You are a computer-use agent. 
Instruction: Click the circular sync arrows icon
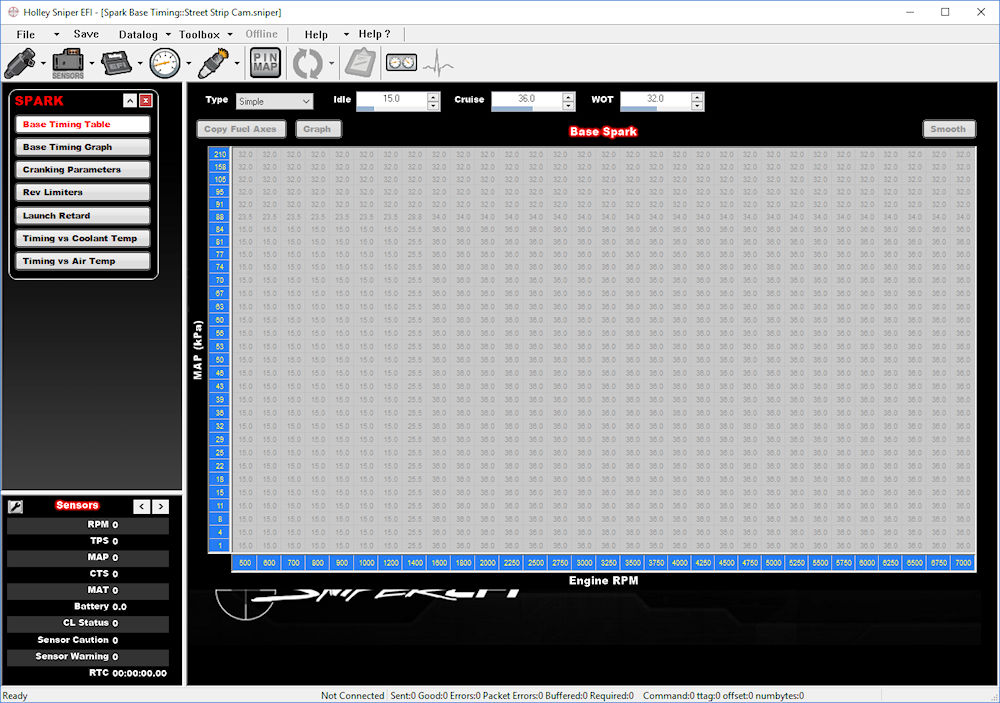(308, 63)
